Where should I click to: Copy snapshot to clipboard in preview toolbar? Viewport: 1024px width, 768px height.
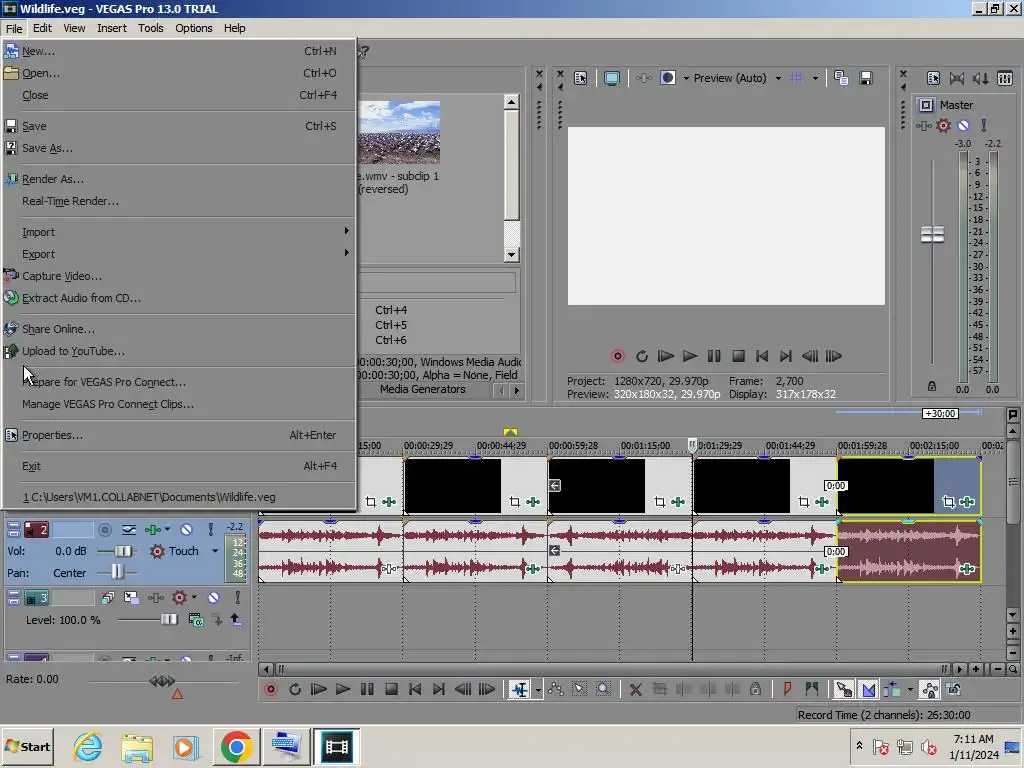point(841,78)
